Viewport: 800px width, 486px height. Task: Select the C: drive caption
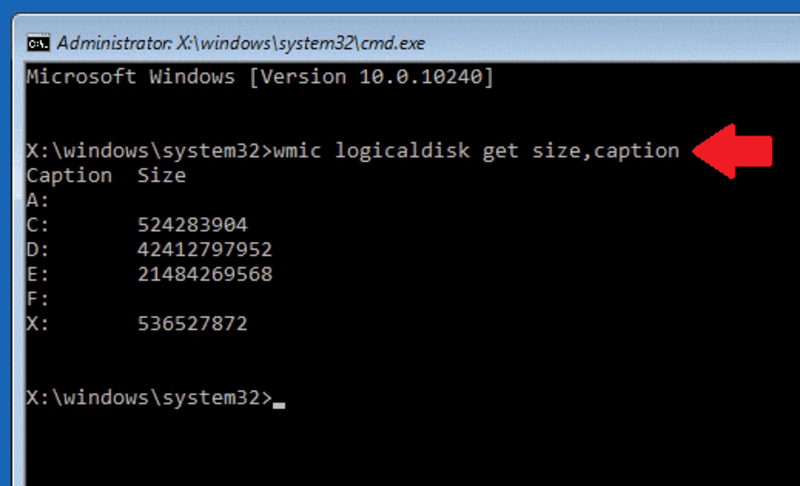click(38, 225)
